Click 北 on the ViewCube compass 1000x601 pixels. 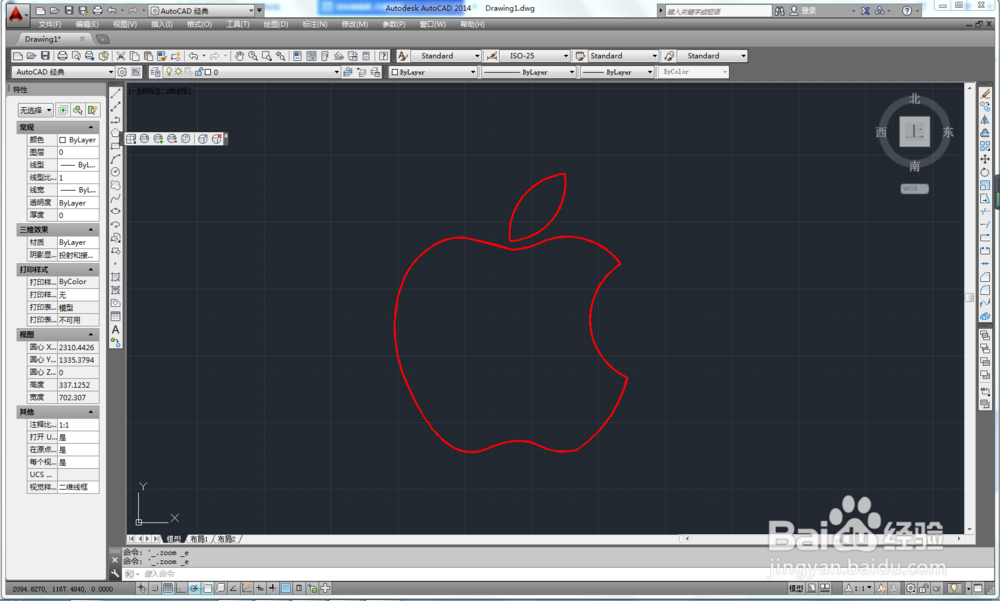[915, 99]
